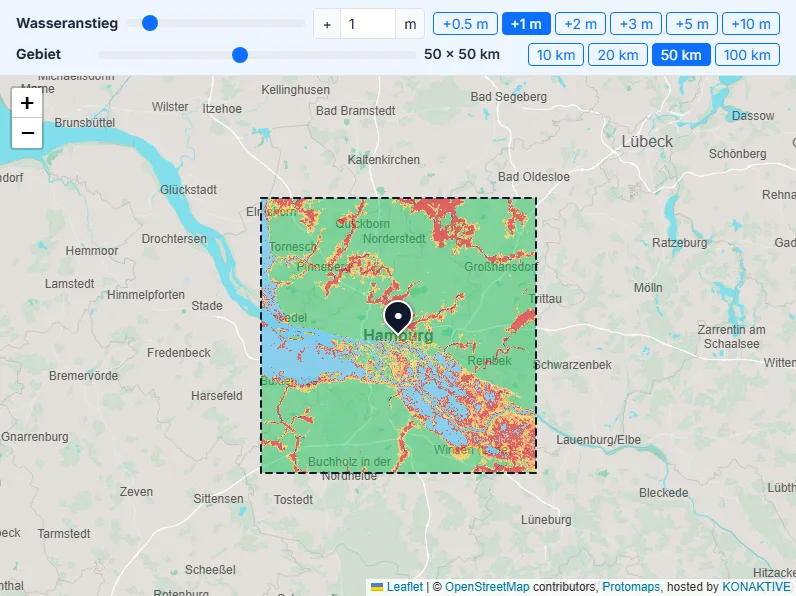Image resolution: width=796 pixels, height=596 pixels.
Task: Click the Schwarzenbek label
Action: [573, 365]
